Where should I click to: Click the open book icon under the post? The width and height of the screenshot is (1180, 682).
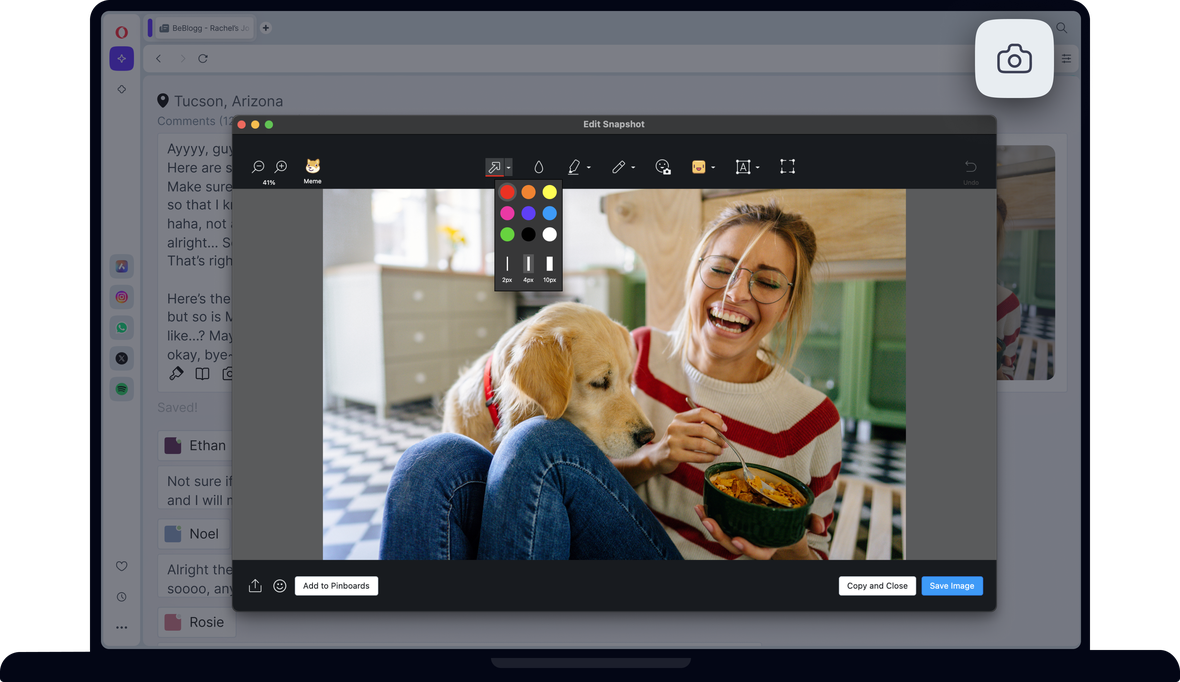point(202,373)
